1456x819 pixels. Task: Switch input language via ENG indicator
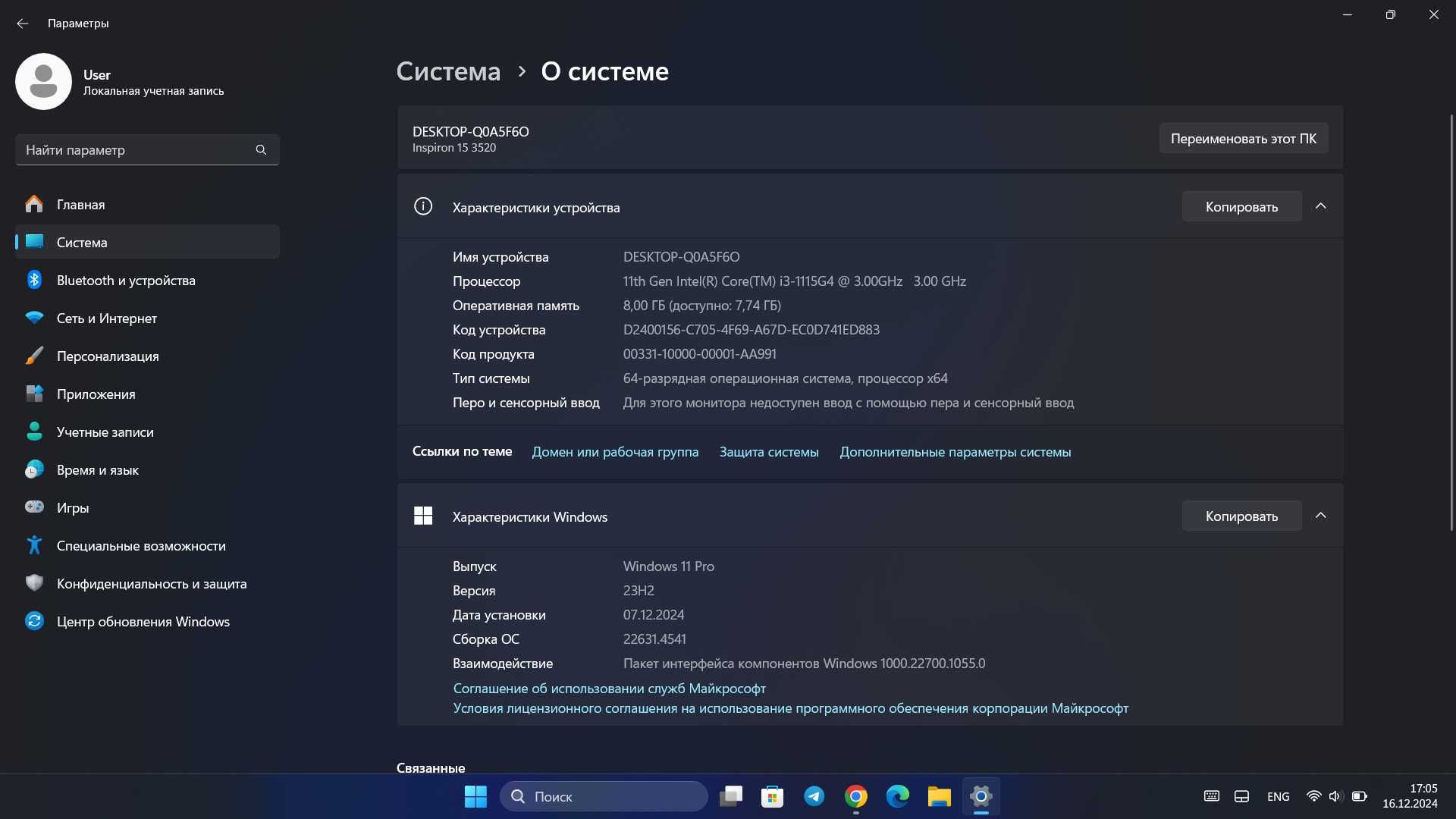pyautogui.click(x=1278, y=796)
